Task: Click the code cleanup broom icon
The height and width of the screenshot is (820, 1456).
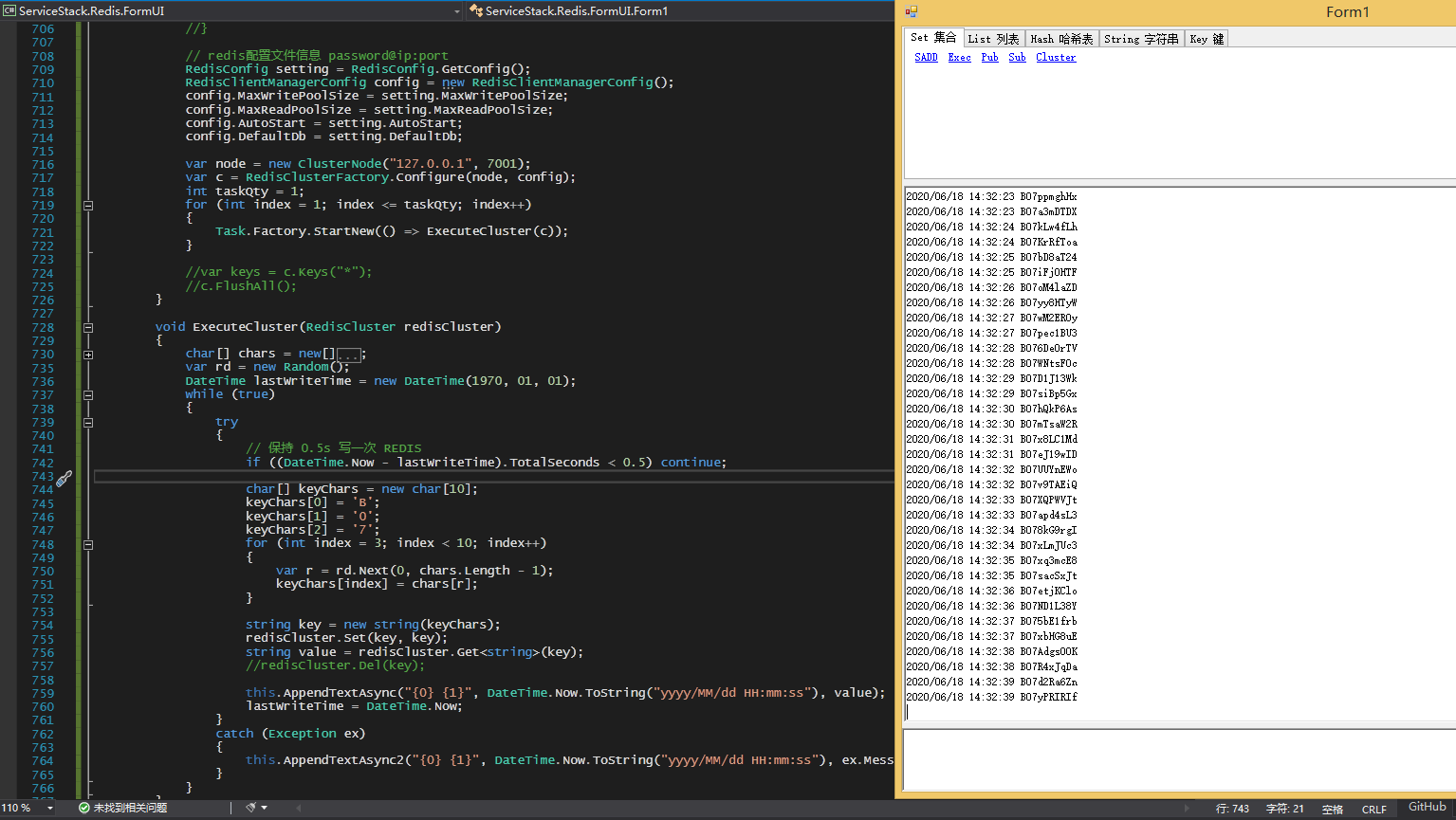Action: point(251,808)
